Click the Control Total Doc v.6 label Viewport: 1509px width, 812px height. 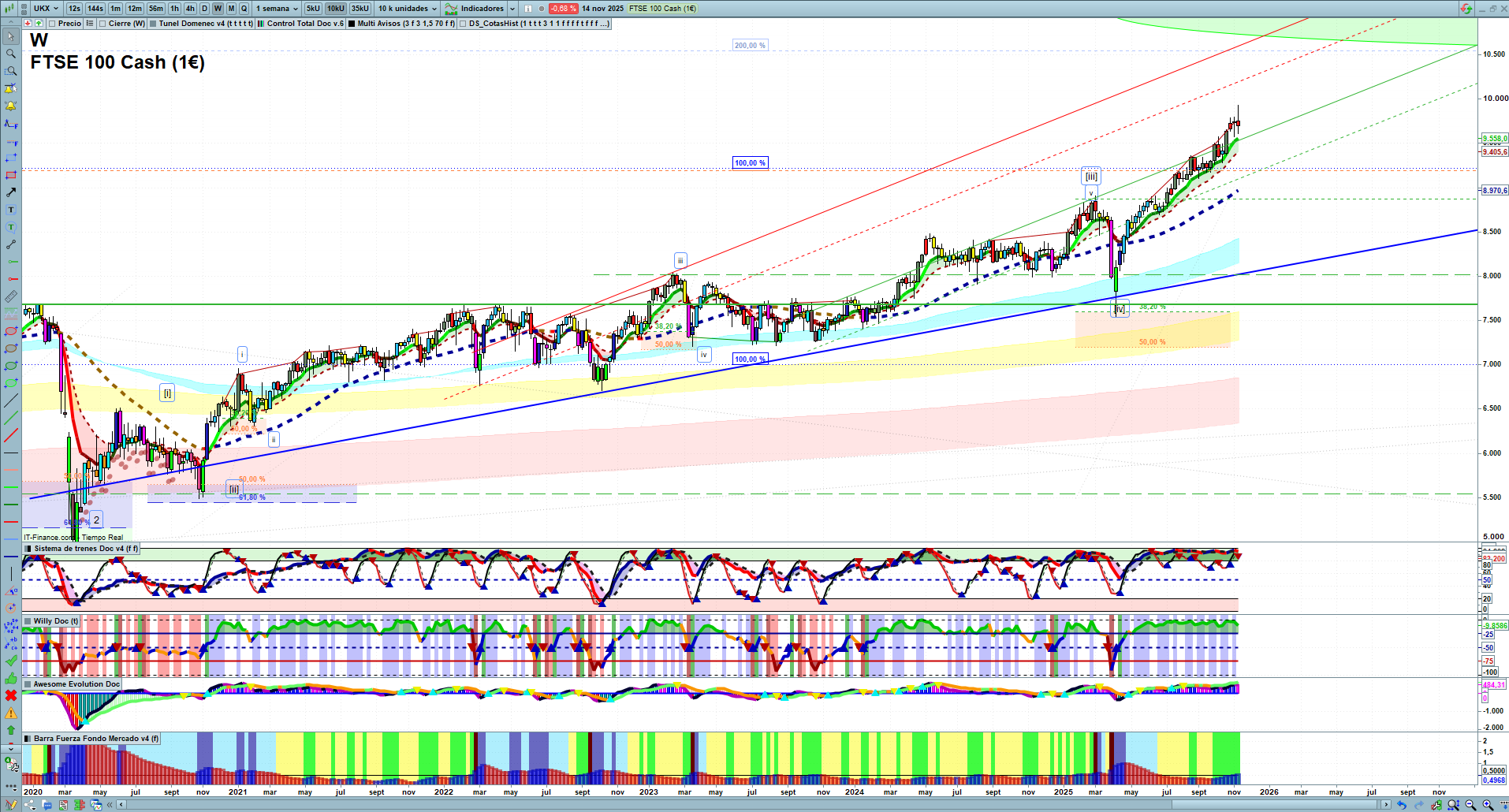305,24
